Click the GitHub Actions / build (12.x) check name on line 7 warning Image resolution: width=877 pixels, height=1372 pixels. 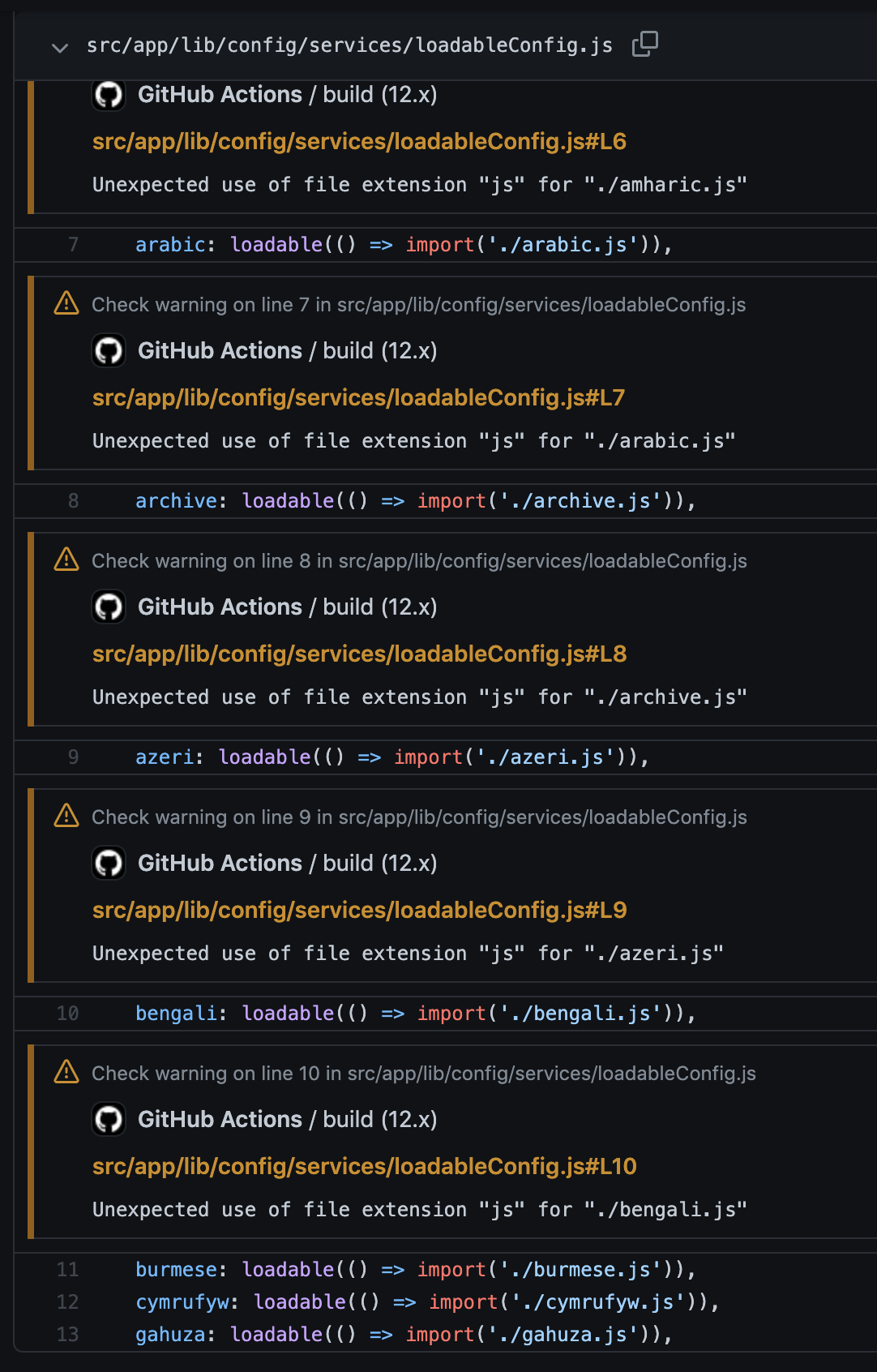coord(288,352)
